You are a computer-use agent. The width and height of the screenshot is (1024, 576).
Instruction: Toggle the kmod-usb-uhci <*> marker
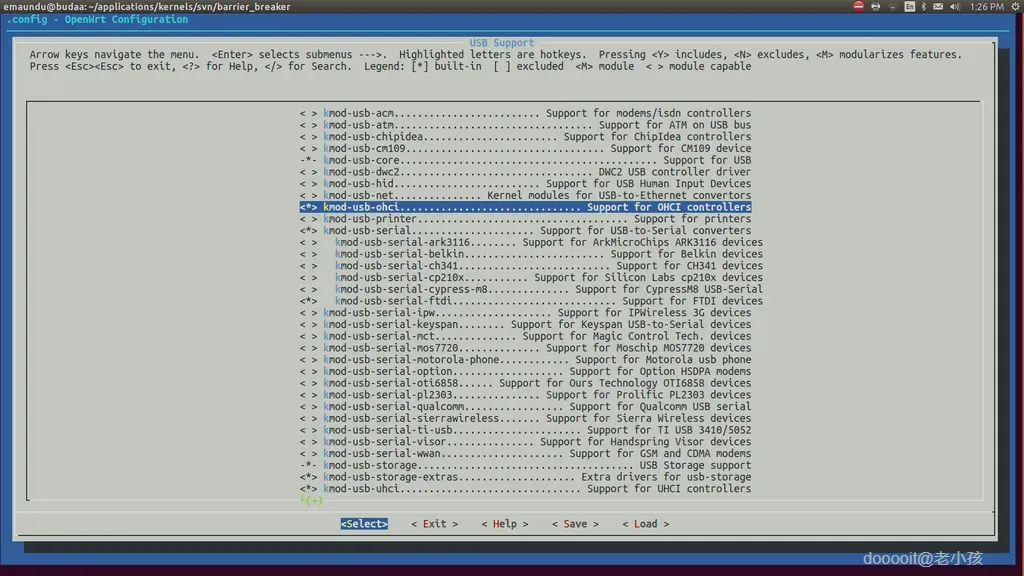pos(308,489)
